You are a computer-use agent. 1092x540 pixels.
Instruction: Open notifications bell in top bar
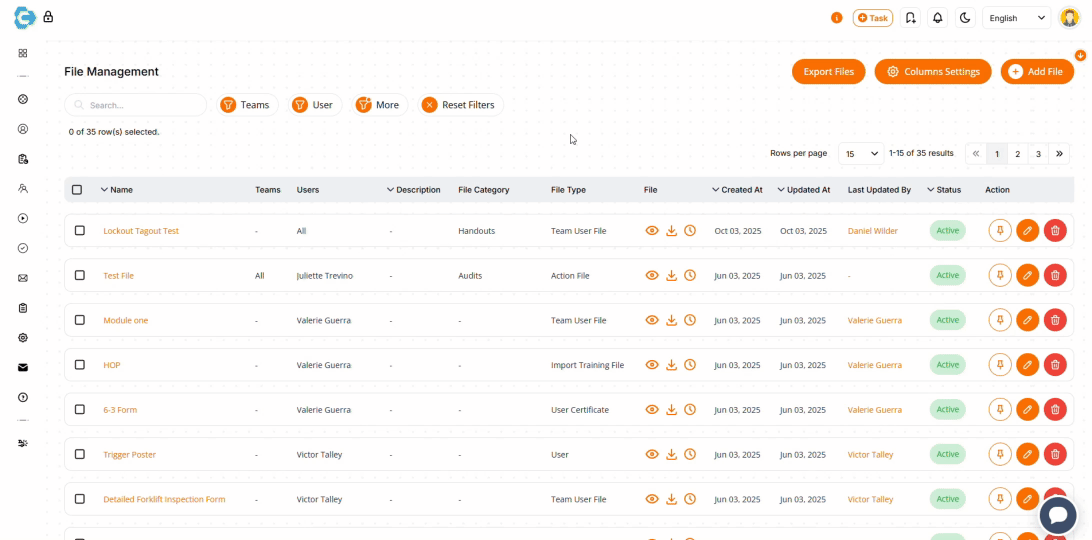937,18
